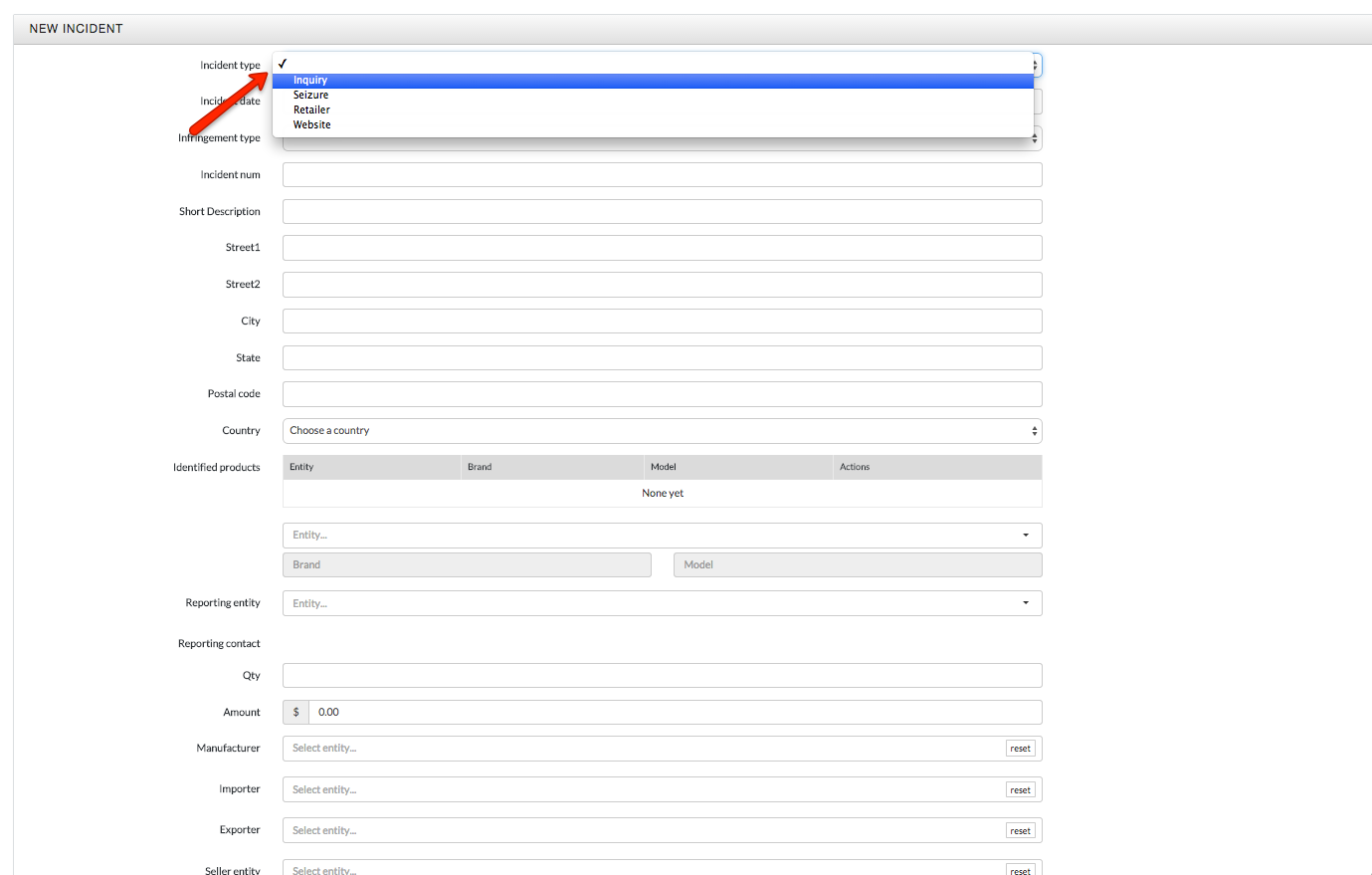Image resolution: width=1372 pixels, height=875 pixels.
Task: Focus the Short Description text box
Action: 662,212
